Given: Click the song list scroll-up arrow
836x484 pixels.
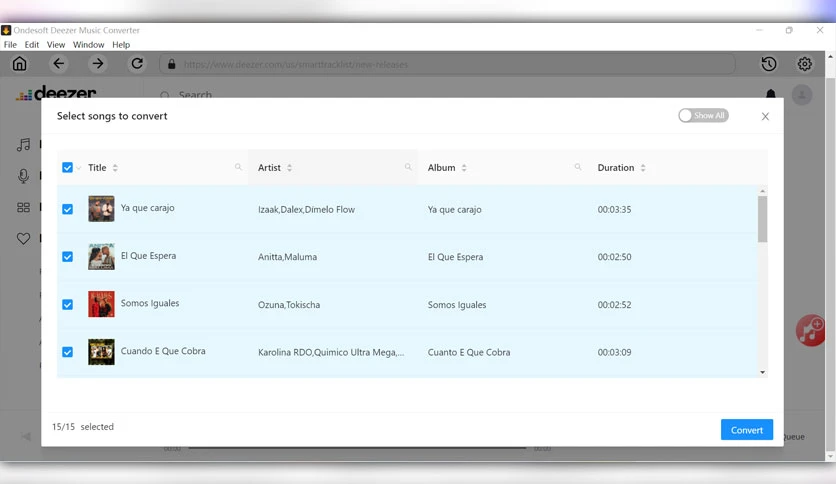Looking at the screenshot, I should coord(762,191).
